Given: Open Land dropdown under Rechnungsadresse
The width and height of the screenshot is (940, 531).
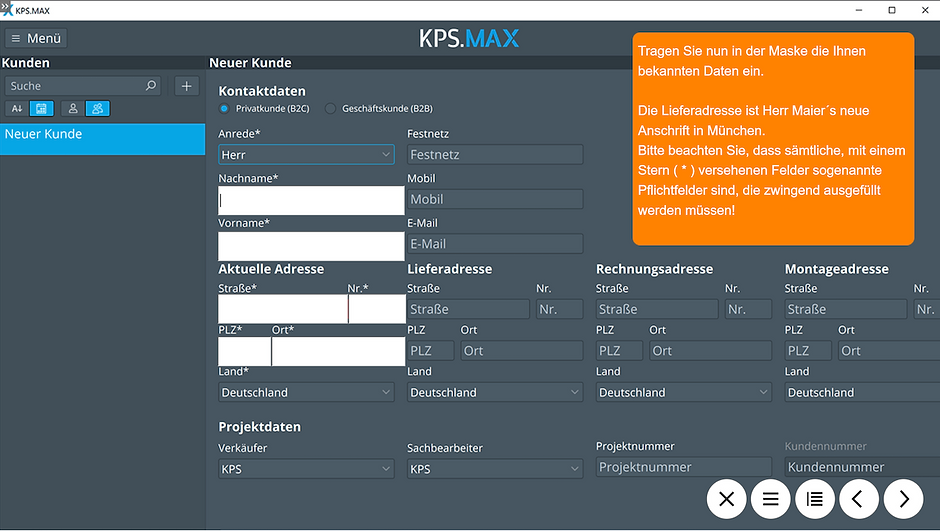Looking at the screenshot, I should [684, 393].
